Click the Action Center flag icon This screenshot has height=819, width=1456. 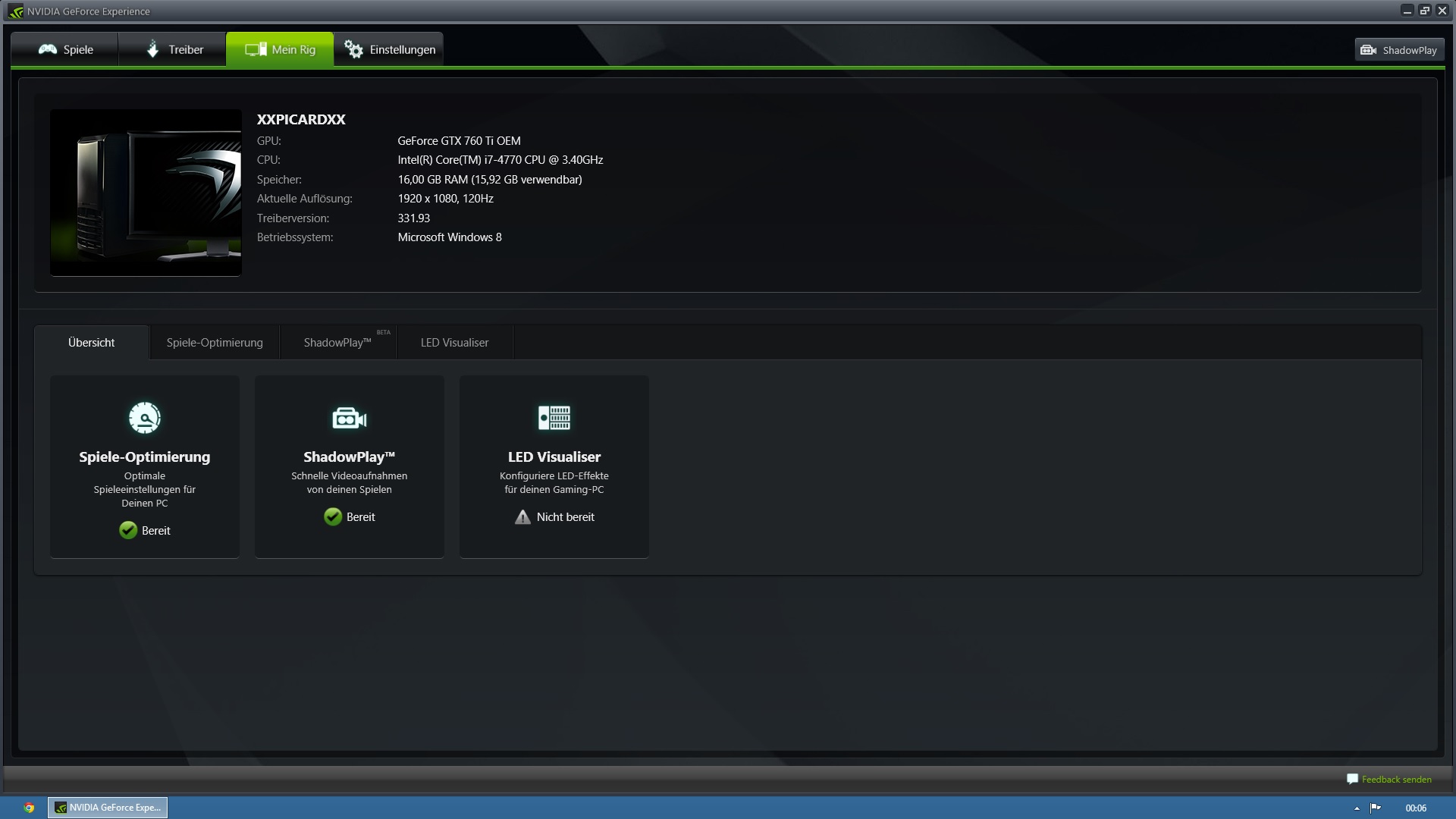coord(1375,808)
